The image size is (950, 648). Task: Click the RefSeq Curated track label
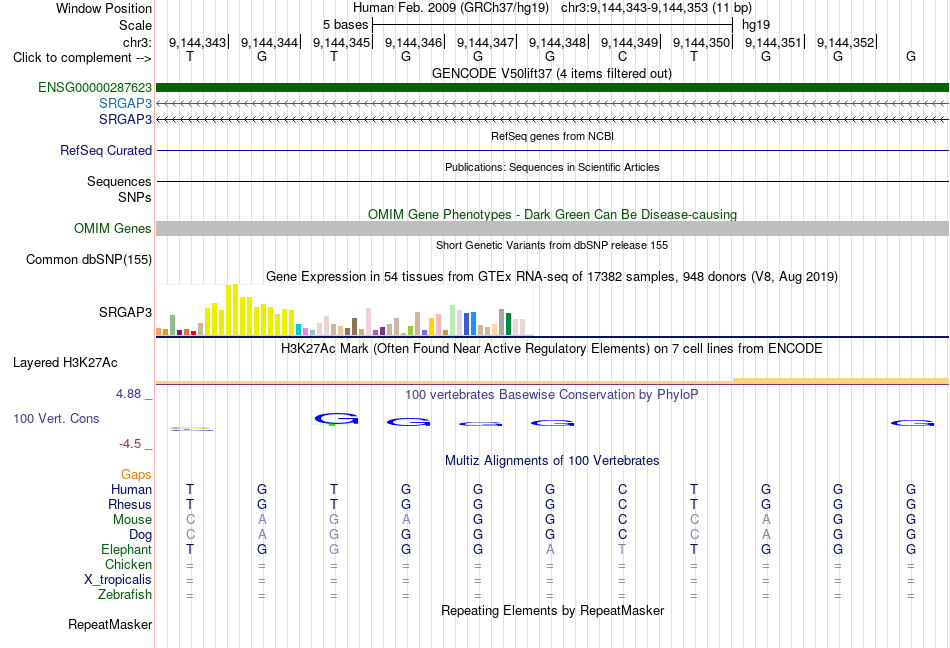[106, 150]
